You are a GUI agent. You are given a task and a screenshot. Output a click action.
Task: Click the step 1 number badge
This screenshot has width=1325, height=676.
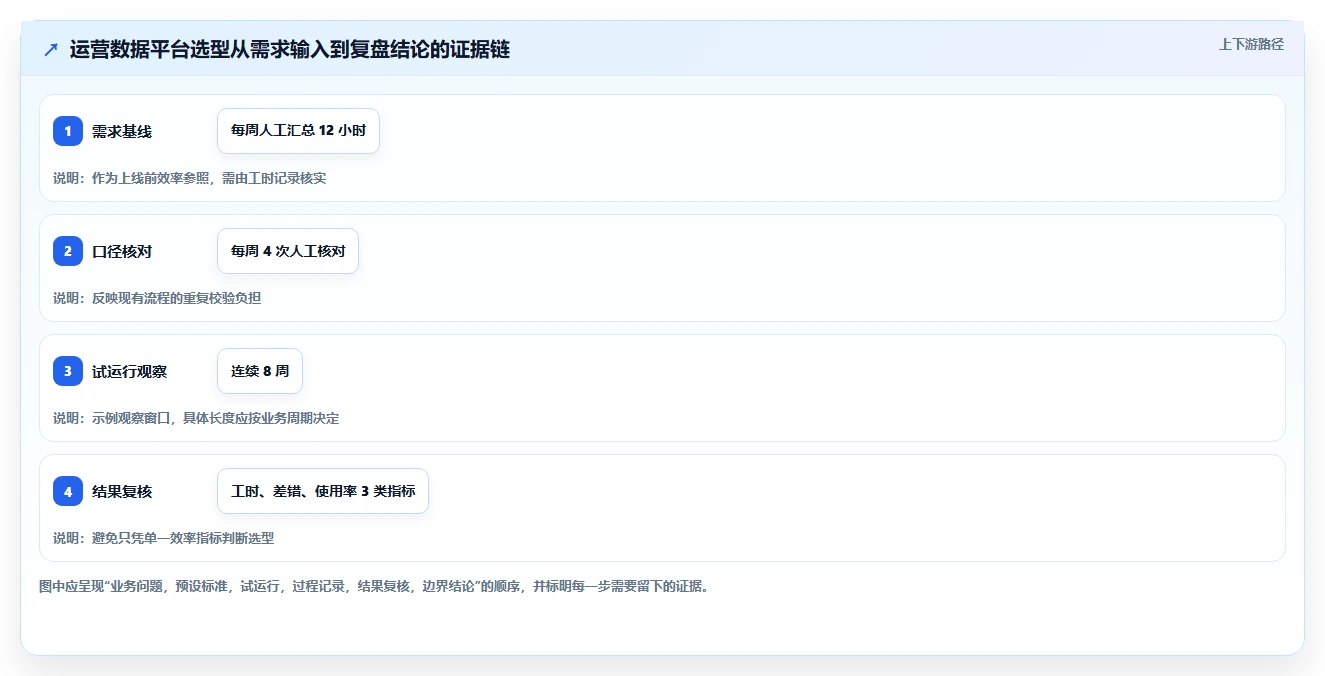pyautogui.click(x=68, y=131)
